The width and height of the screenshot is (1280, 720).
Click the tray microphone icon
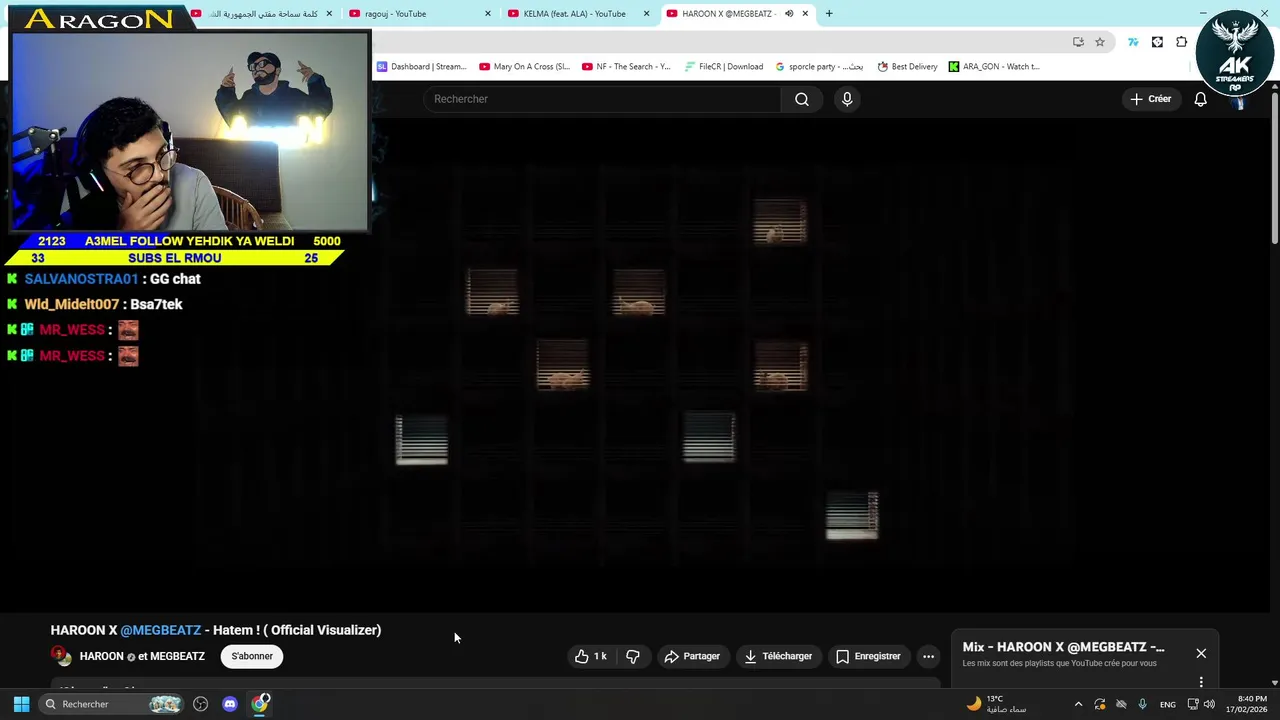click(1143, 704)
